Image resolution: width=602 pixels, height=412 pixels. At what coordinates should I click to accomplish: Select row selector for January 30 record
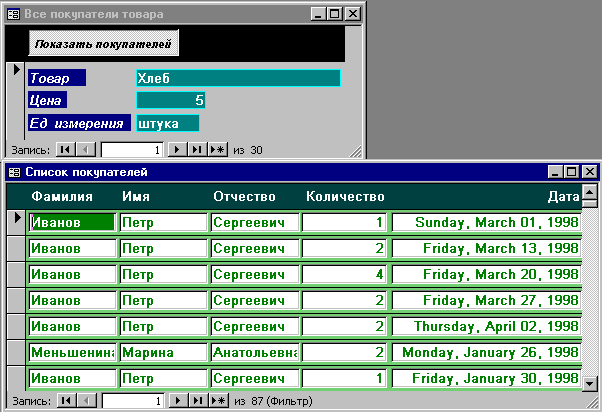point(16,378)
